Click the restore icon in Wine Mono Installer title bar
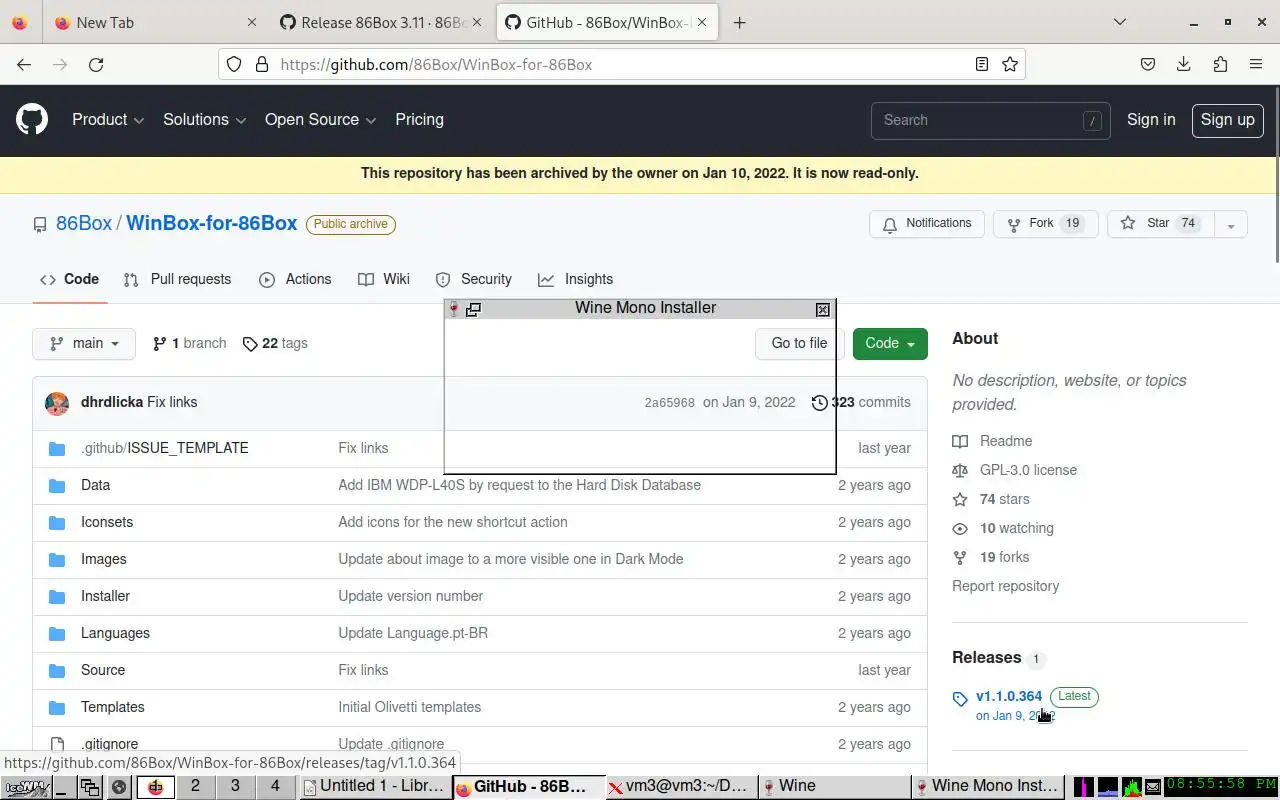Viewport: 1280px width, 800px height. tap(473, 309)
